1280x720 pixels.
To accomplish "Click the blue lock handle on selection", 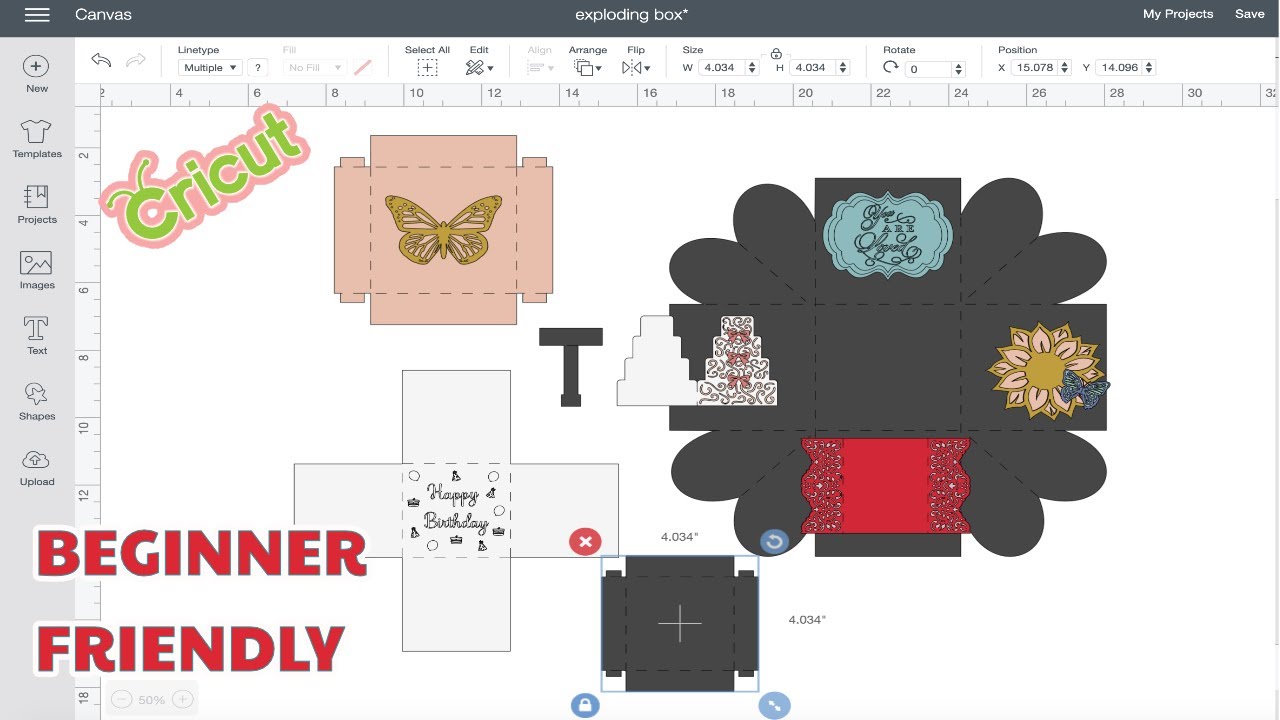I will pos(585,705).
